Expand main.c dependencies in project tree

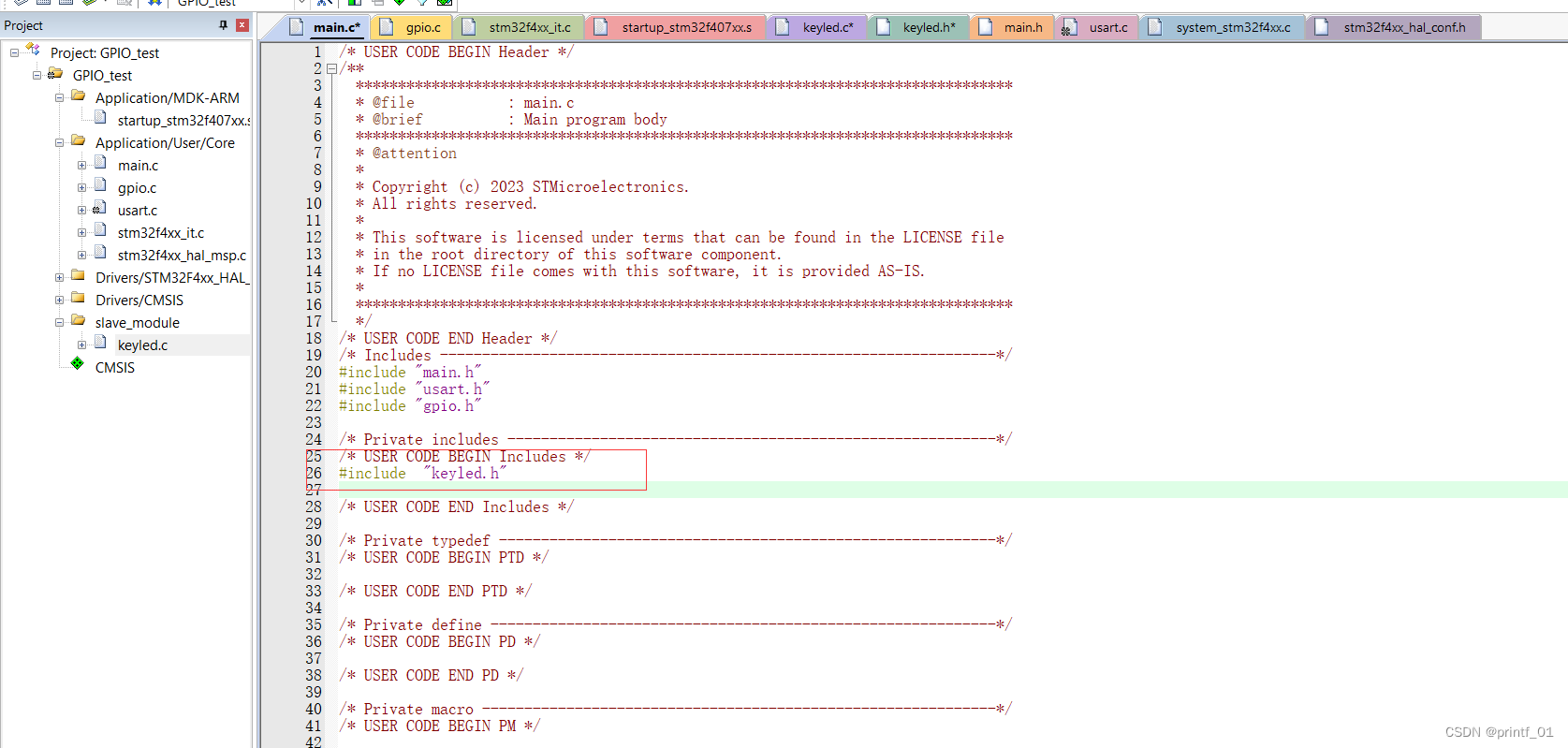(x=81, y=166)
